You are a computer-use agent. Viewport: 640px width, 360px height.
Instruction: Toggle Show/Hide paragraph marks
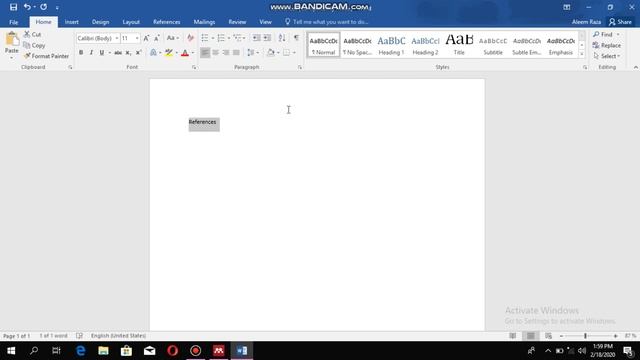297,38
